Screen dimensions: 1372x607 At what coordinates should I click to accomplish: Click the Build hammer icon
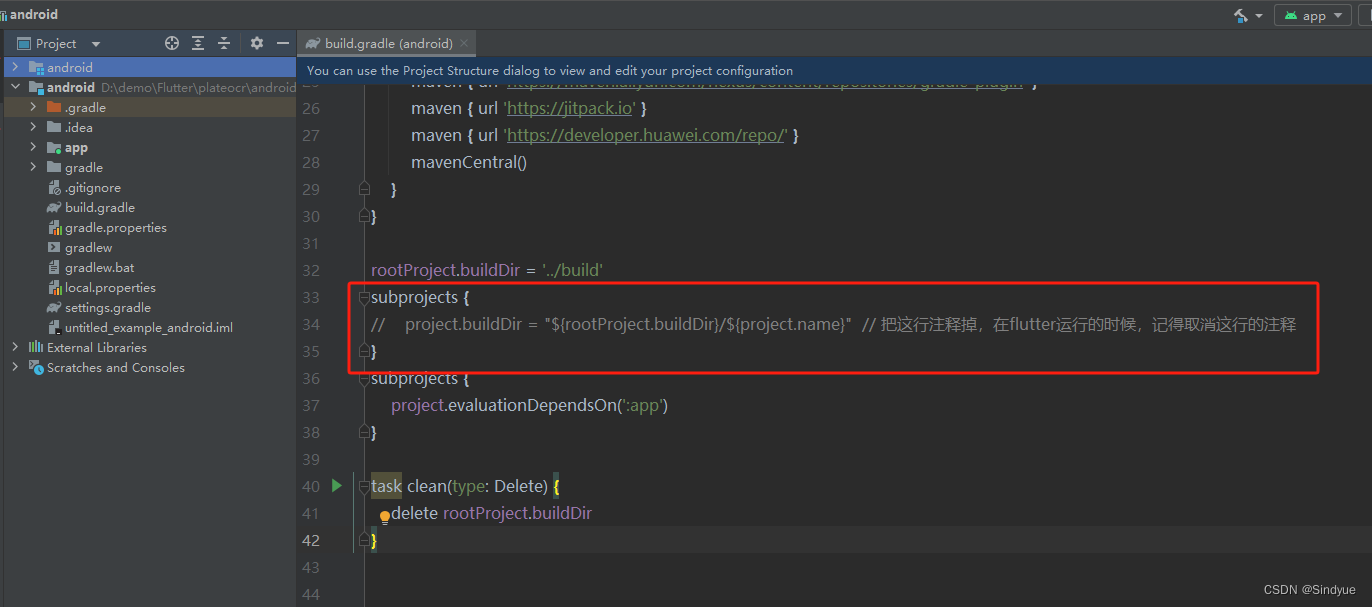tap(1243, 14)
